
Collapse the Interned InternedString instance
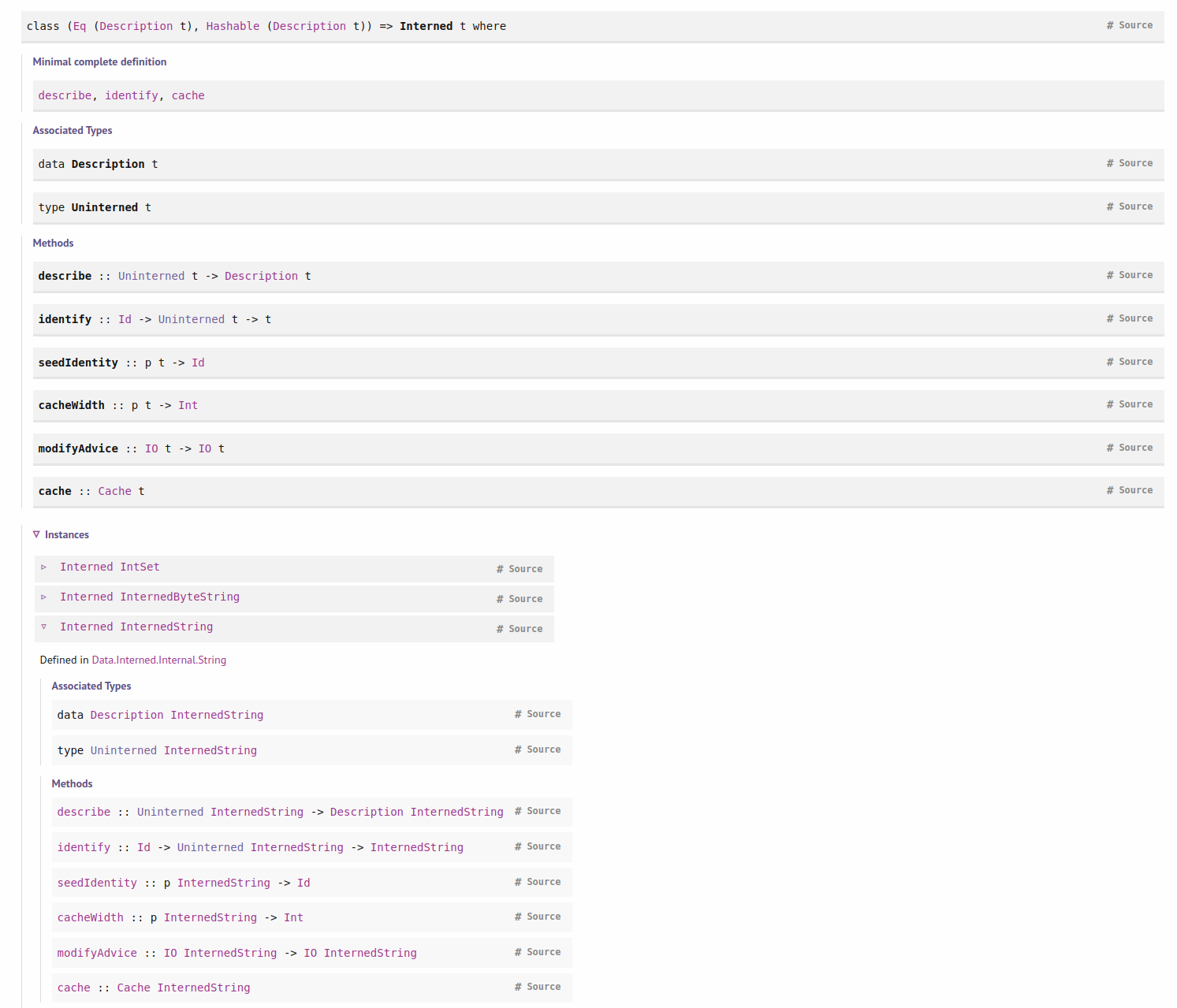pos(44,627)
